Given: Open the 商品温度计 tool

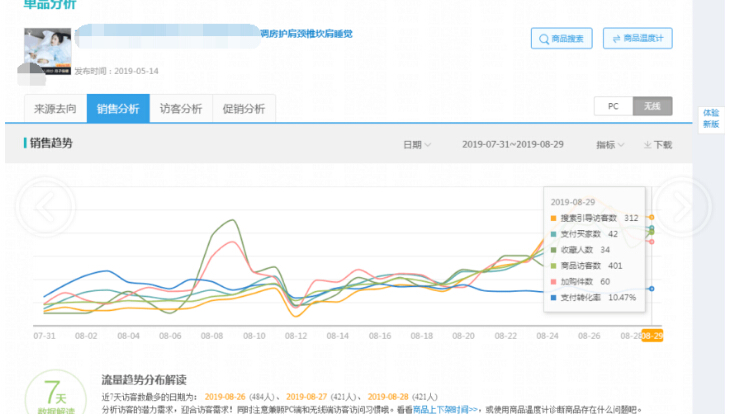Looking at the screenshot, I should click(638, 39).
